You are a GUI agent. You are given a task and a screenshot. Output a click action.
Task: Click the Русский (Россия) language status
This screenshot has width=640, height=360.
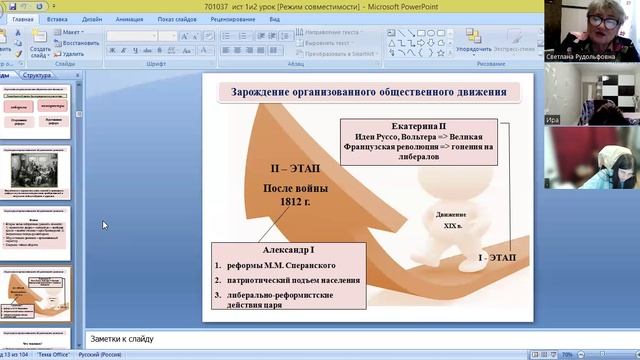point(100,355)
